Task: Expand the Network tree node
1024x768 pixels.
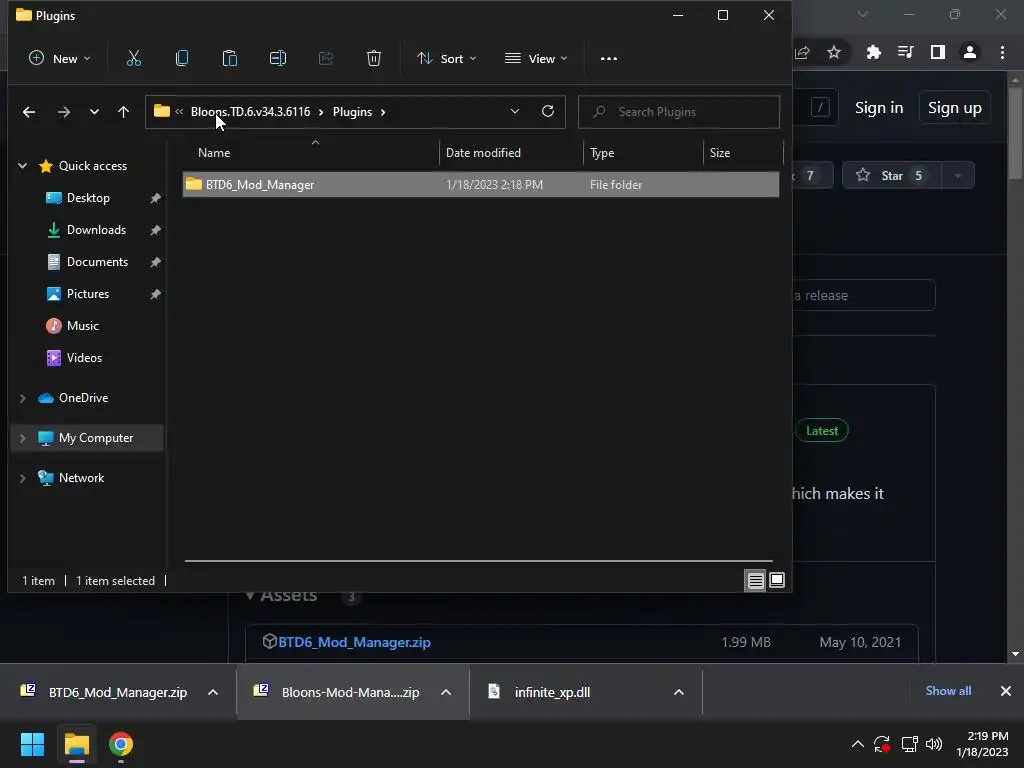Action: click(x=23, y=478)
